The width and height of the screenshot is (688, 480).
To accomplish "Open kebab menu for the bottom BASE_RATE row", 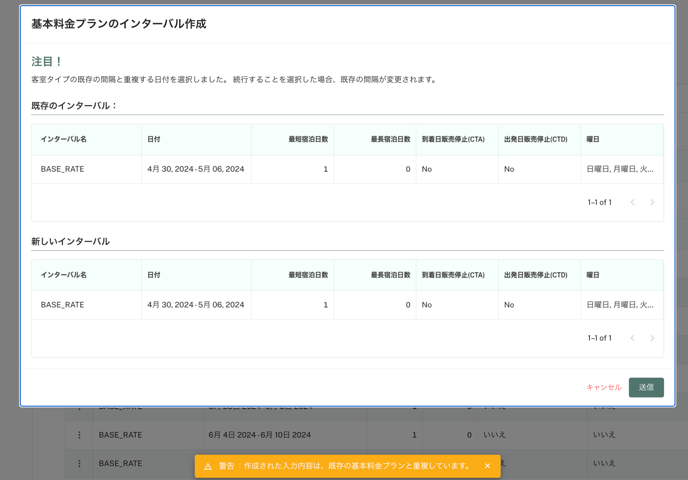I will [x=79, y=463].
